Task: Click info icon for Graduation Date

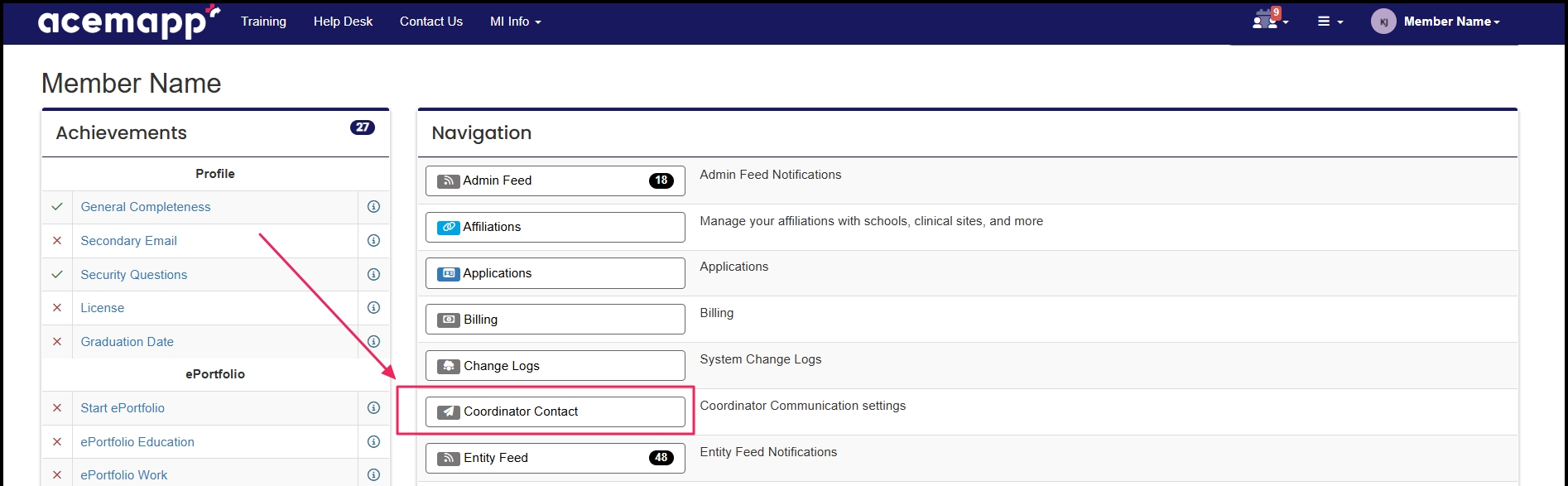Action: coord(373,342)
